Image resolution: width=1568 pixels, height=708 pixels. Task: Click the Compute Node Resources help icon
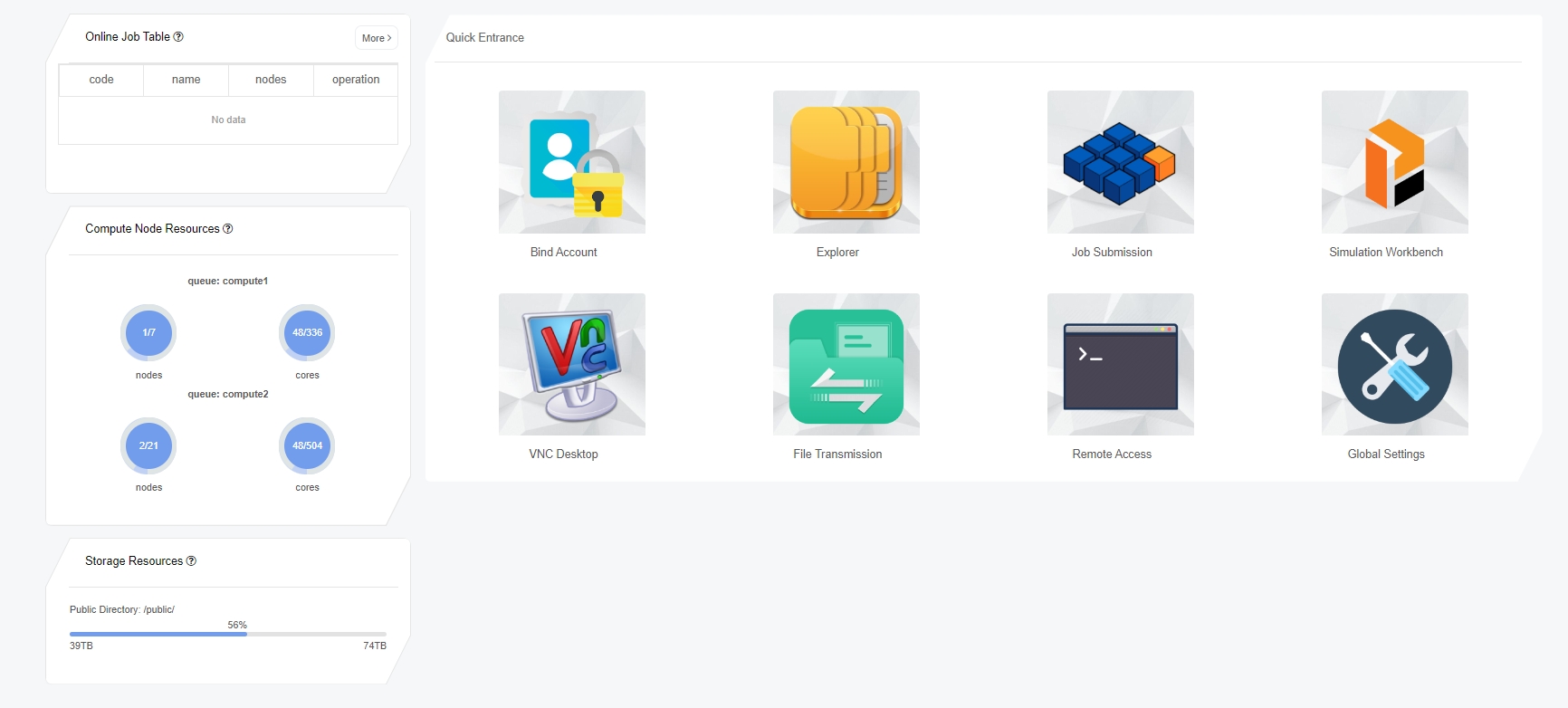coord(228,229)
